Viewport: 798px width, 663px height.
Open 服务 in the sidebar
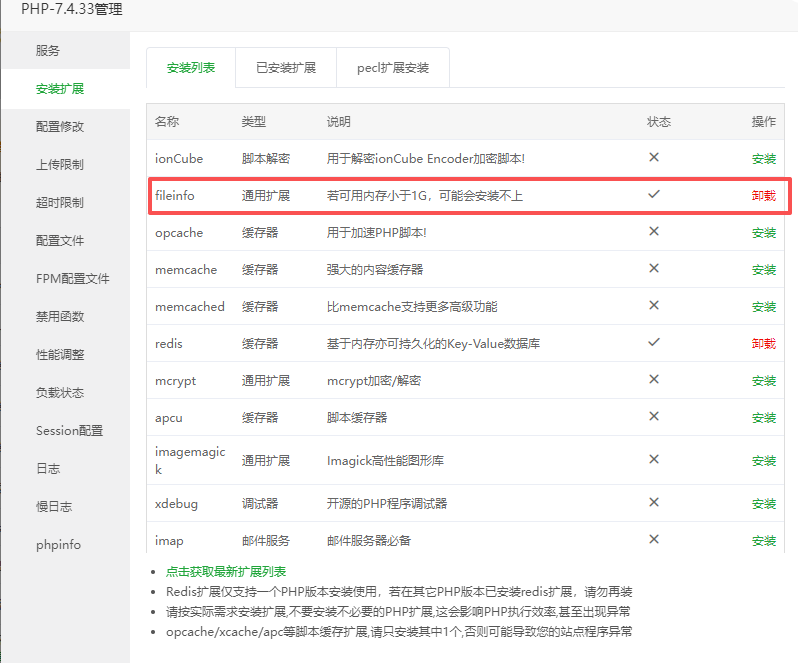pyautogui.click(x=48, y=51)
